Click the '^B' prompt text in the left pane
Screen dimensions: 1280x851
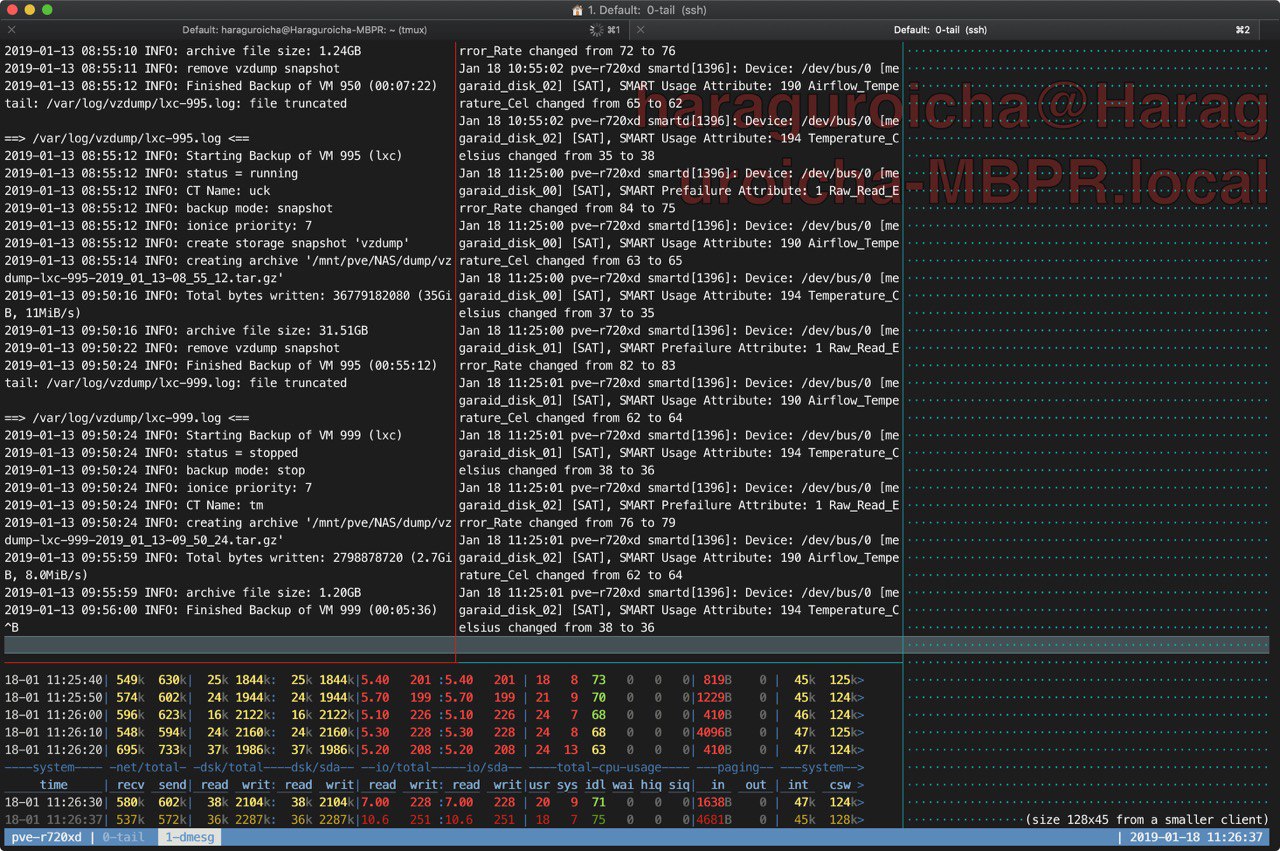pyautogui.click(x=11, y=628)
